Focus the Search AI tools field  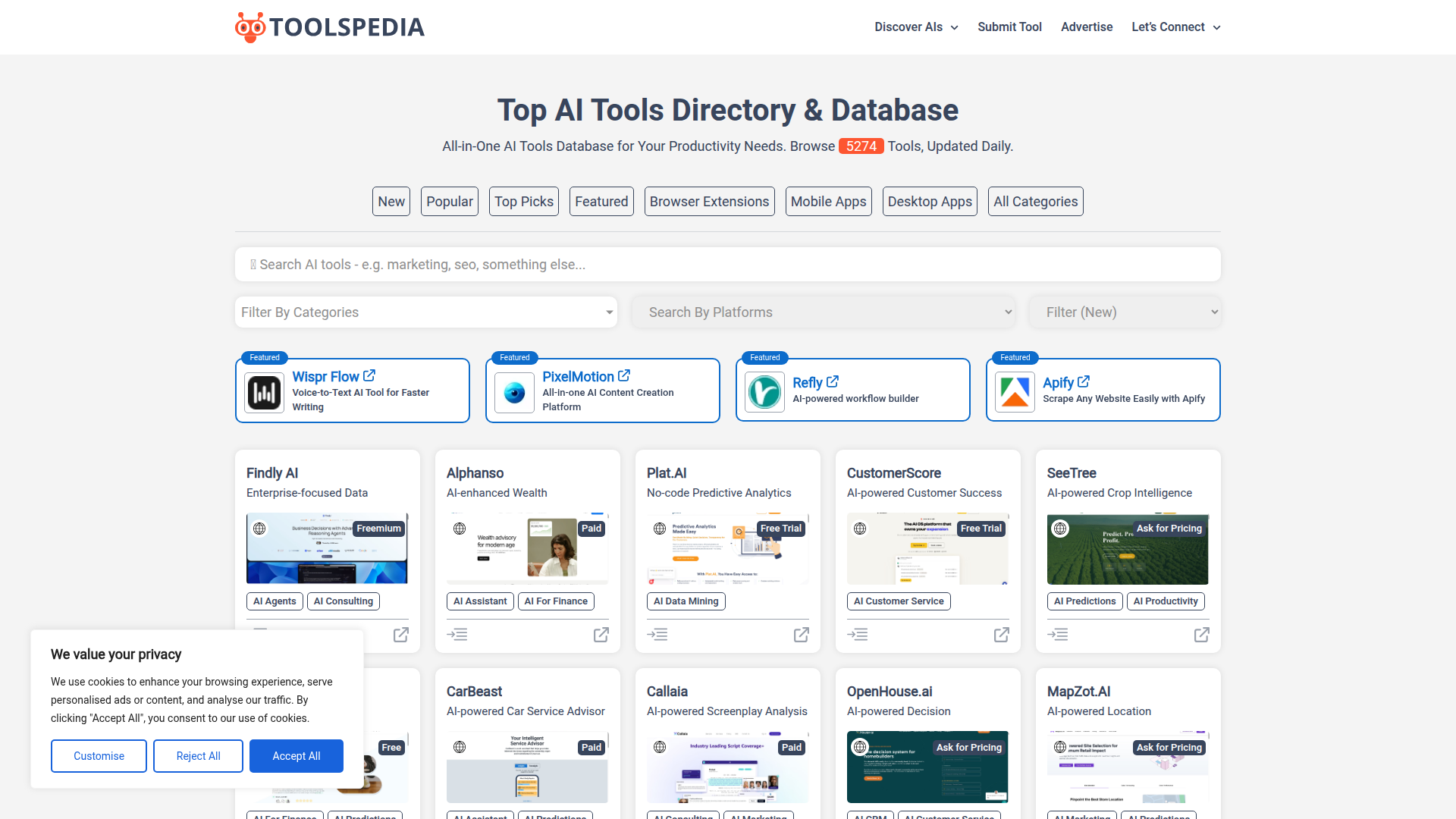pos(728,265)
